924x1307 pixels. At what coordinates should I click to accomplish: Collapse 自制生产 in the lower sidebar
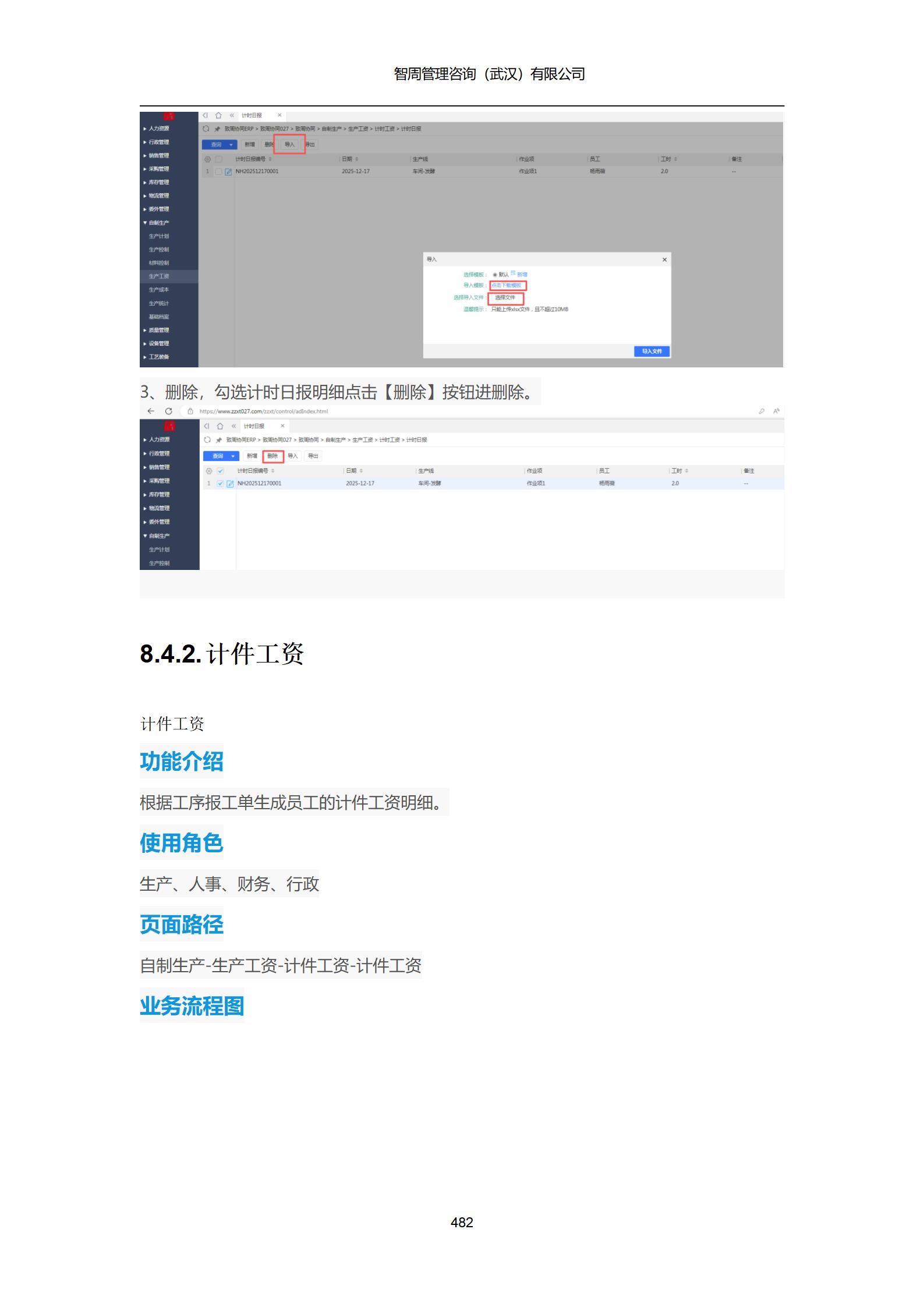click(x=157, y=536)
